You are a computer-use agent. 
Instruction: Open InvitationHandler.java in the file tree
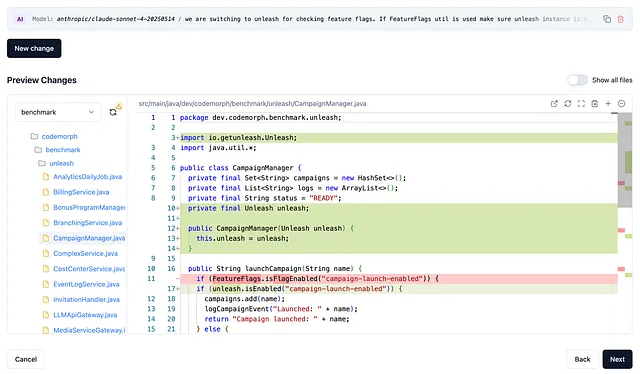pyautogui.click(x=86, y=300)
